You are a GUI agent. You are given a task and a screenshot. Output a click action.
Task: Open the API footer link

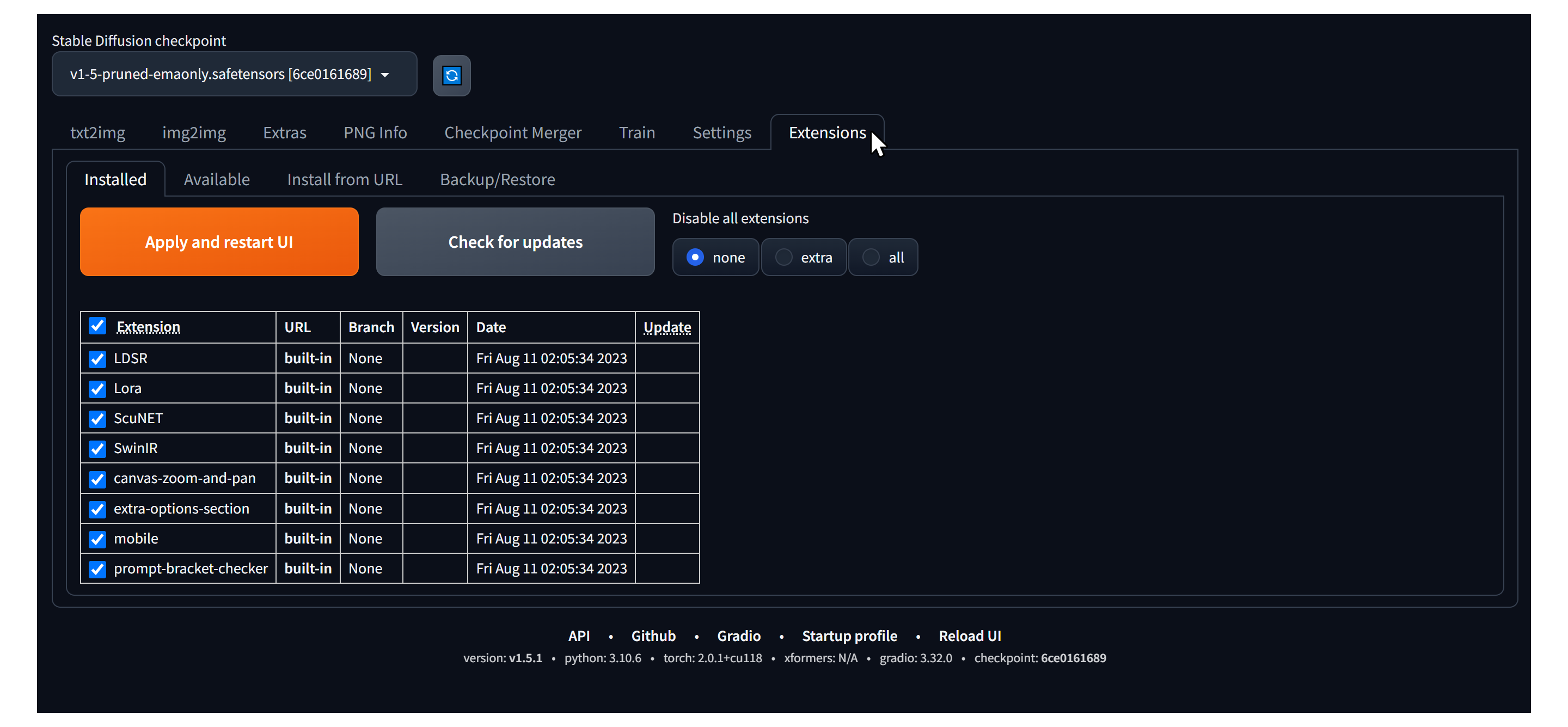[579, 636]
